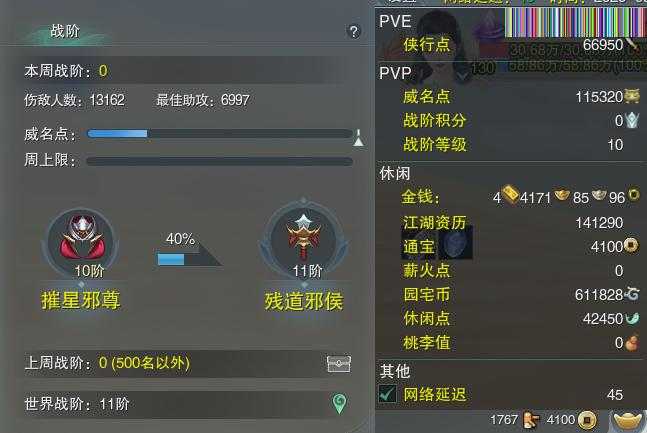Toggle the 网络延迟 checkbox
This screenshot has height=433, width=647.
387,394
